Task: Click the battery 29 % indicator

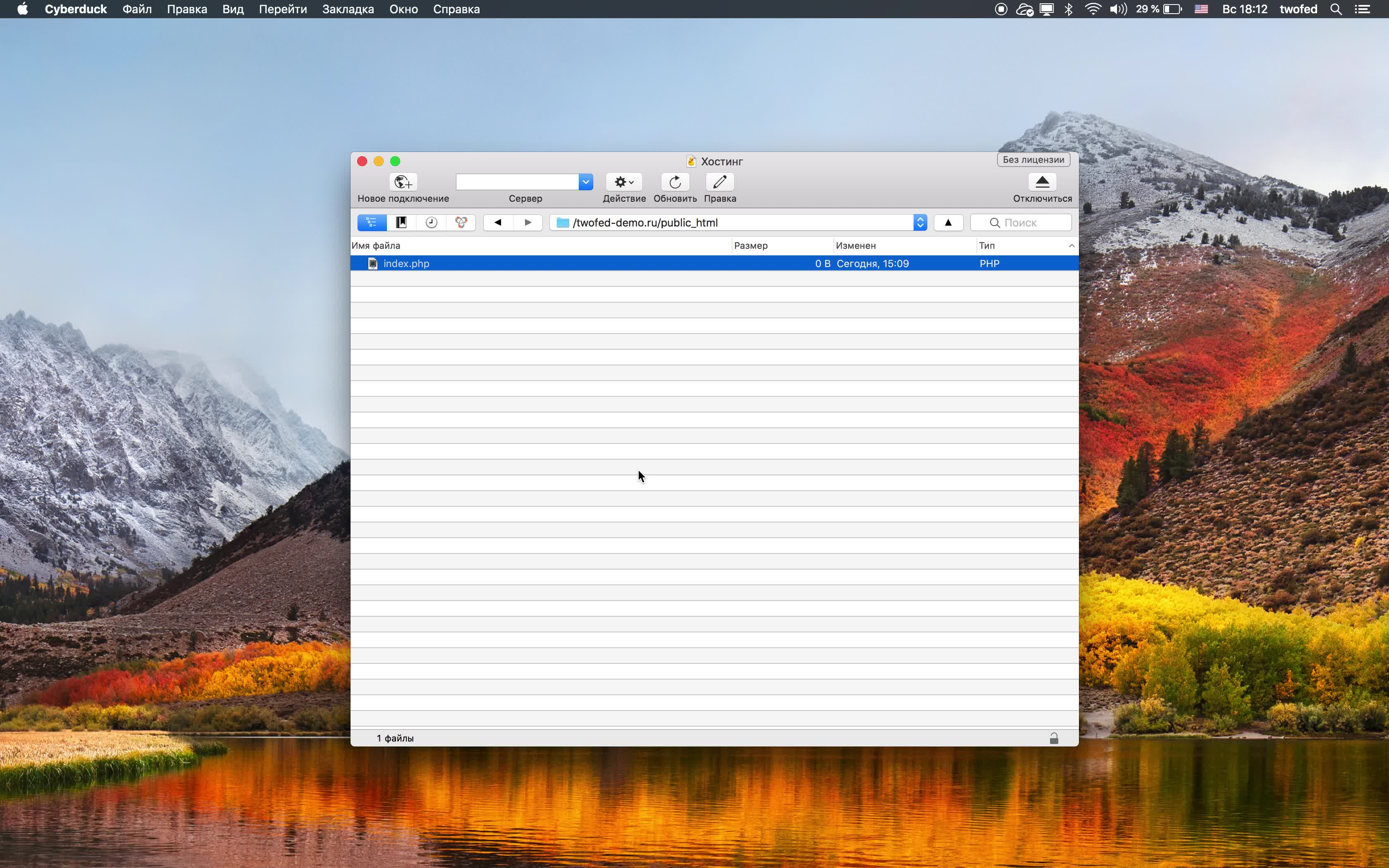Action: click(1159, 9)
